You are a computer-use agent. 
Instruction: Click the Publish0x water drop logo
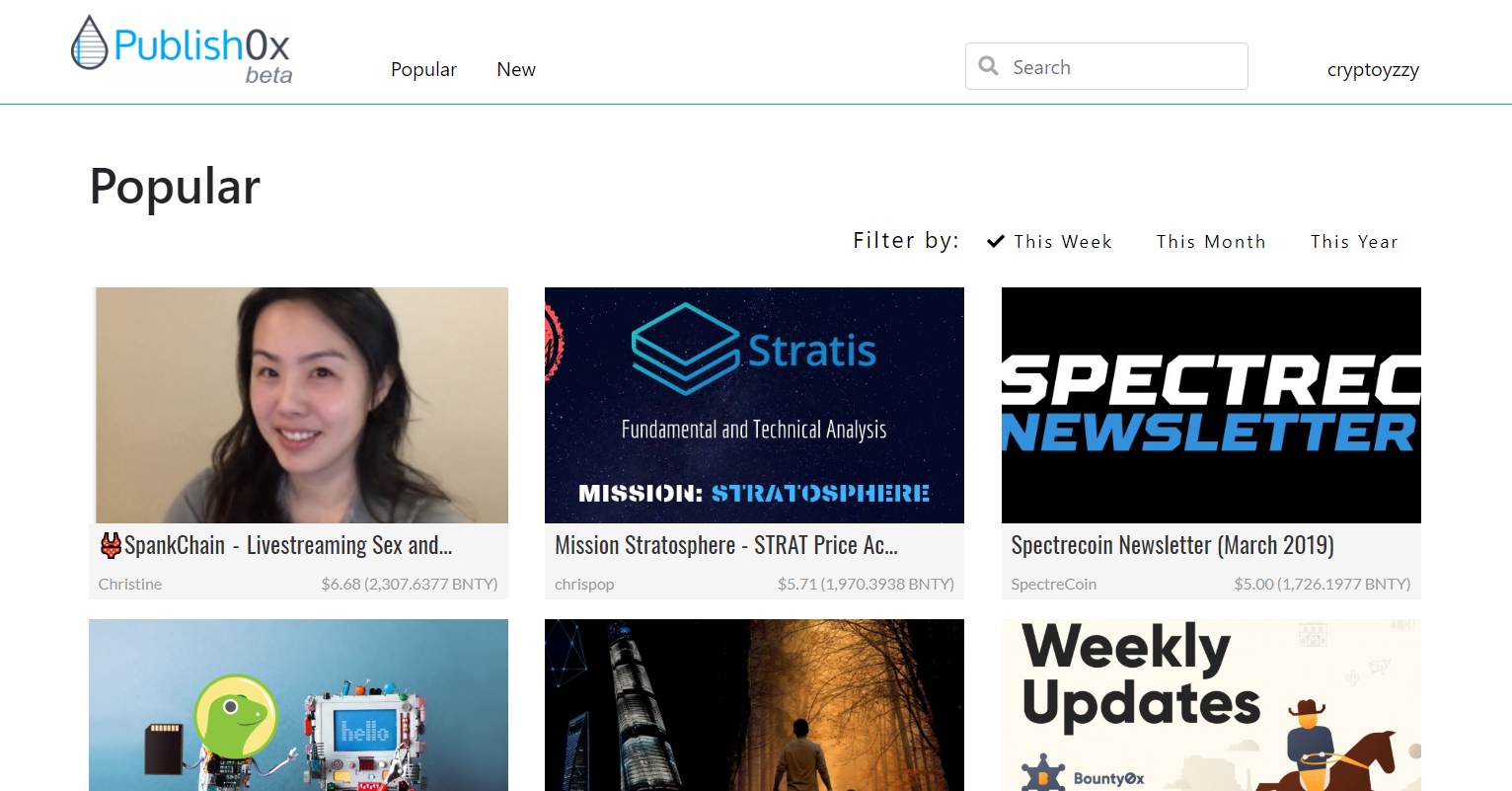point(89,42)
